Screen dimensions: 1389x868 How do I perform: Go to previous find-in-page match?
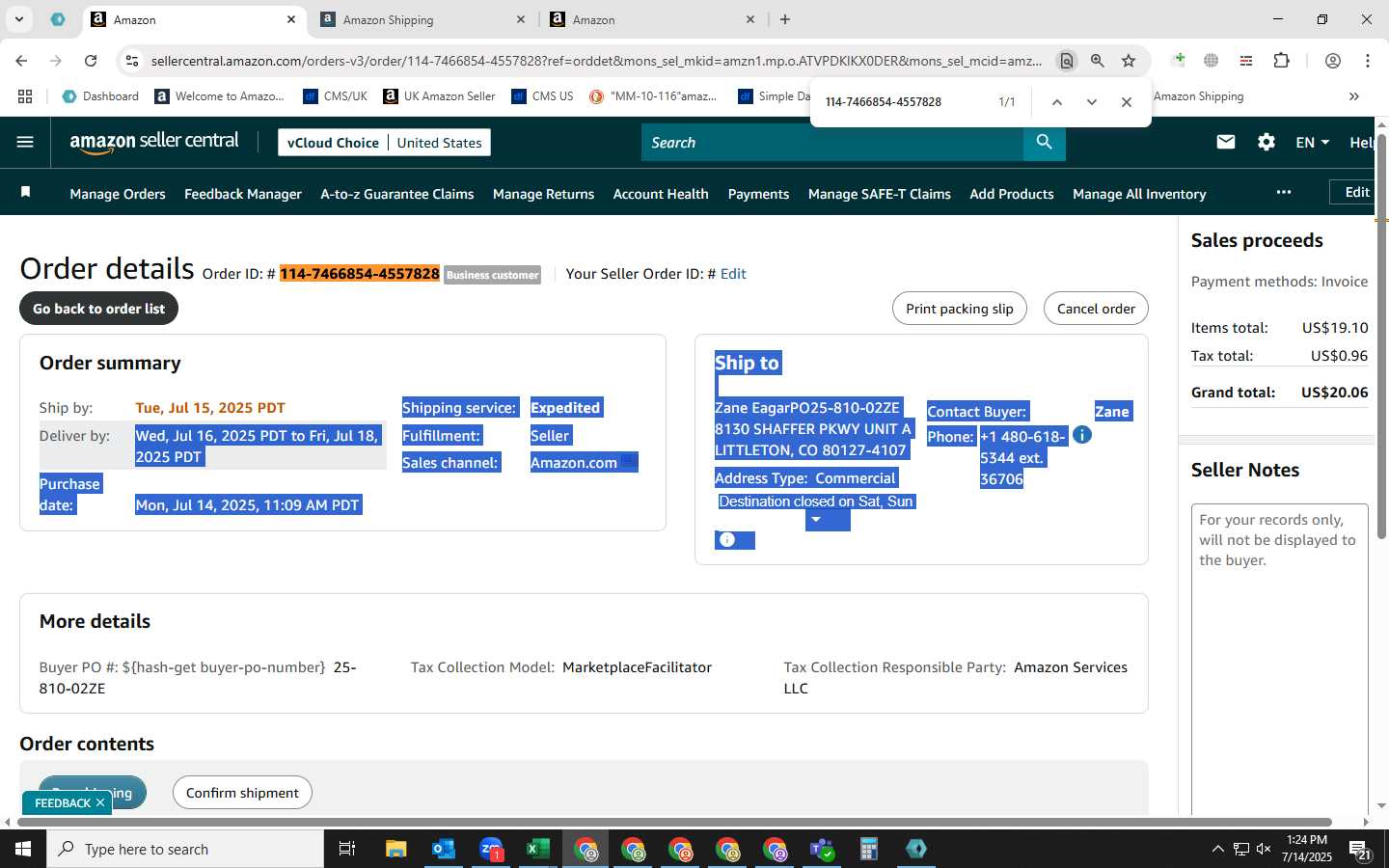tap(1056, 101)
